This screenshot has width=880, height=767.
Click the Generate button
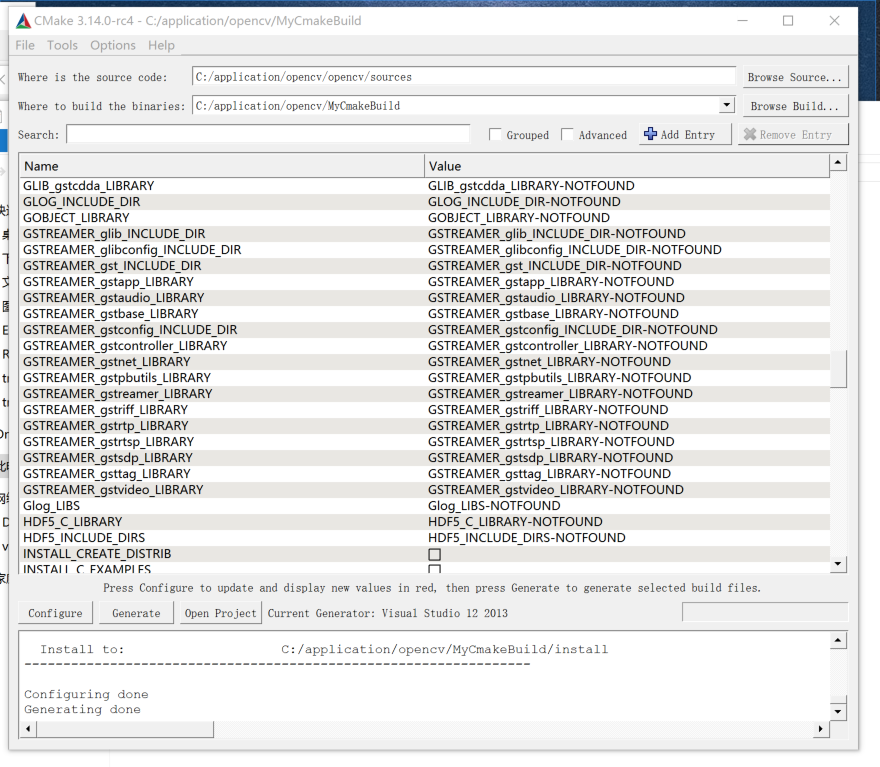(x=136, y=613)
